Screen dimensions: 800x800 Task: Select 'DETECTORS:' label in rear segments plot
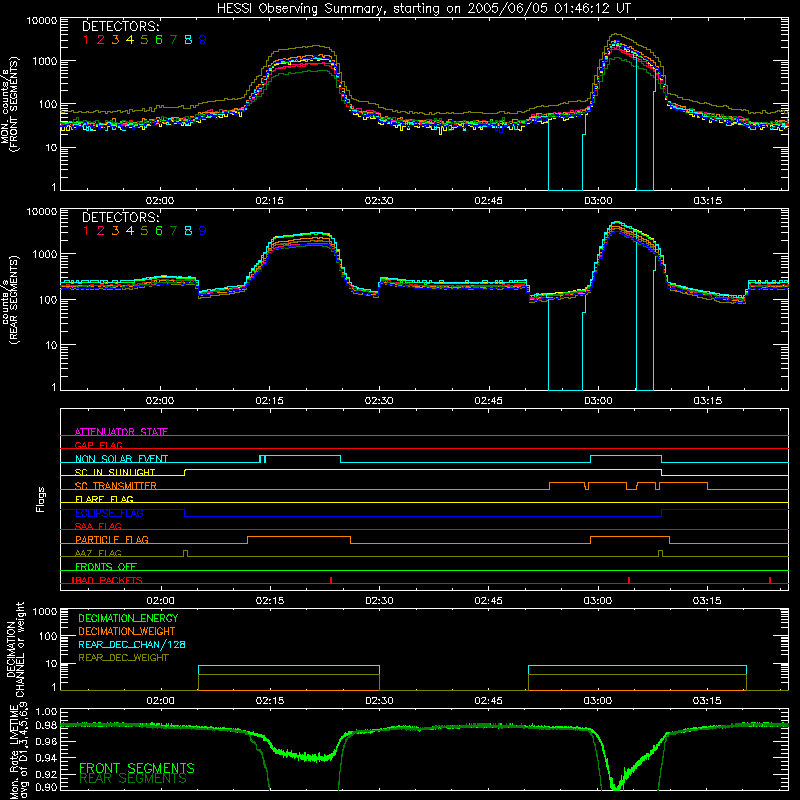coord(120,217)
